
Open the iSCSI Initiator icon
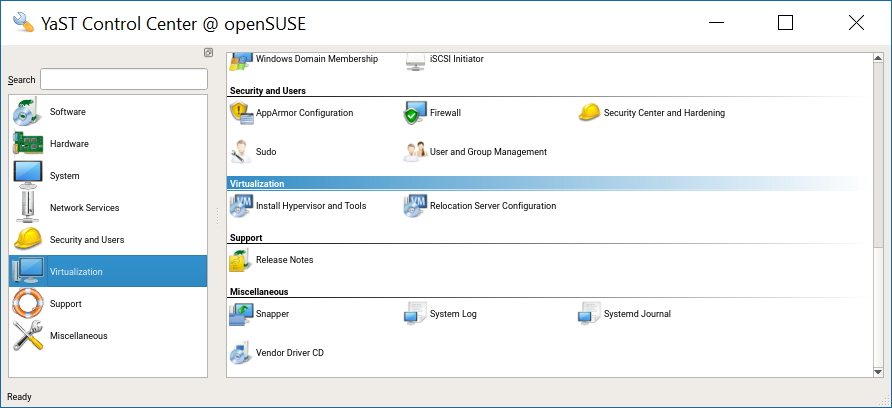[x=415, y=61]
